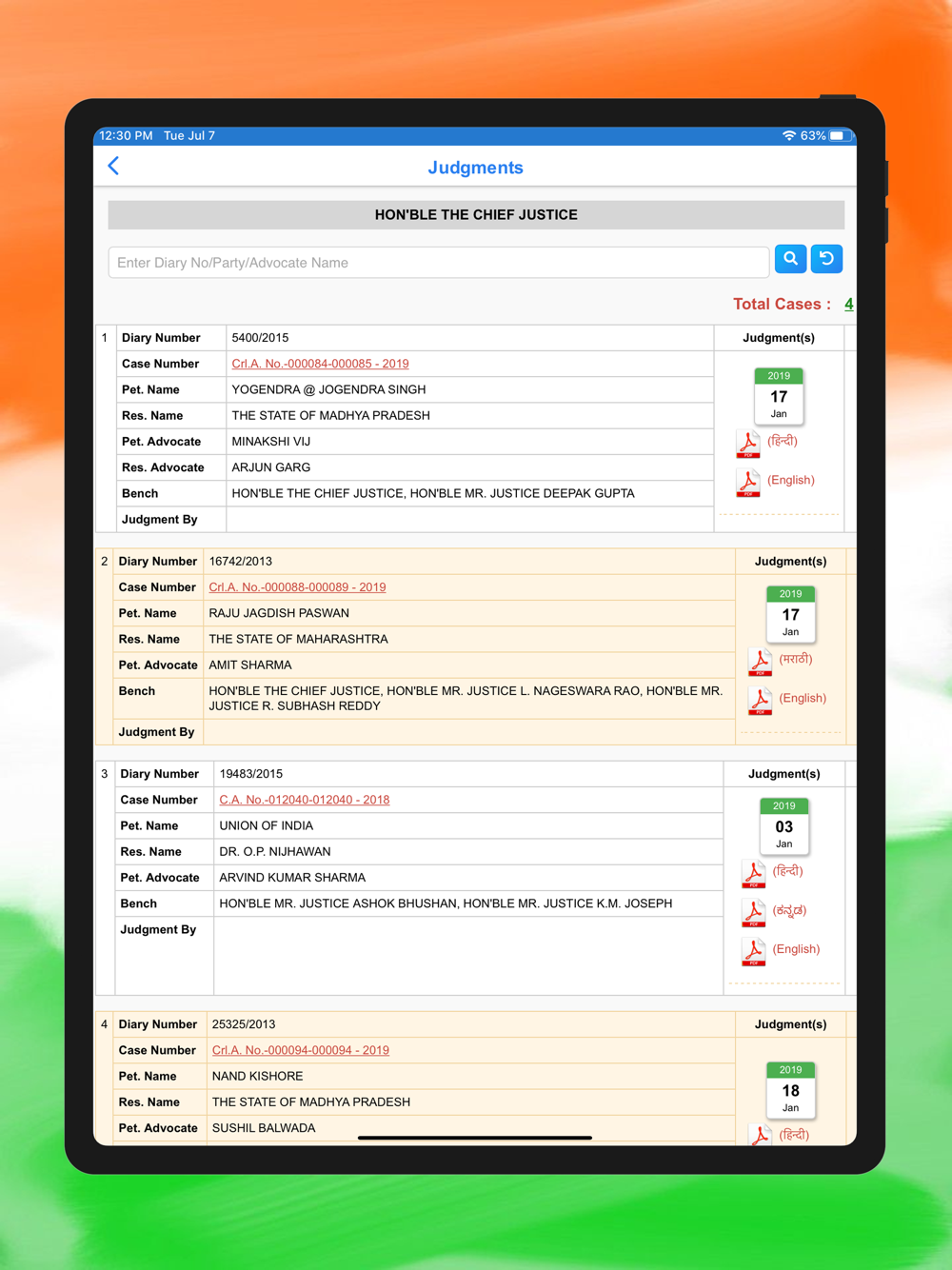The image size is (952, 1270).
Task: Open case Crl.A. No.-000084-000085 - 2019
Action: [320, 364]
